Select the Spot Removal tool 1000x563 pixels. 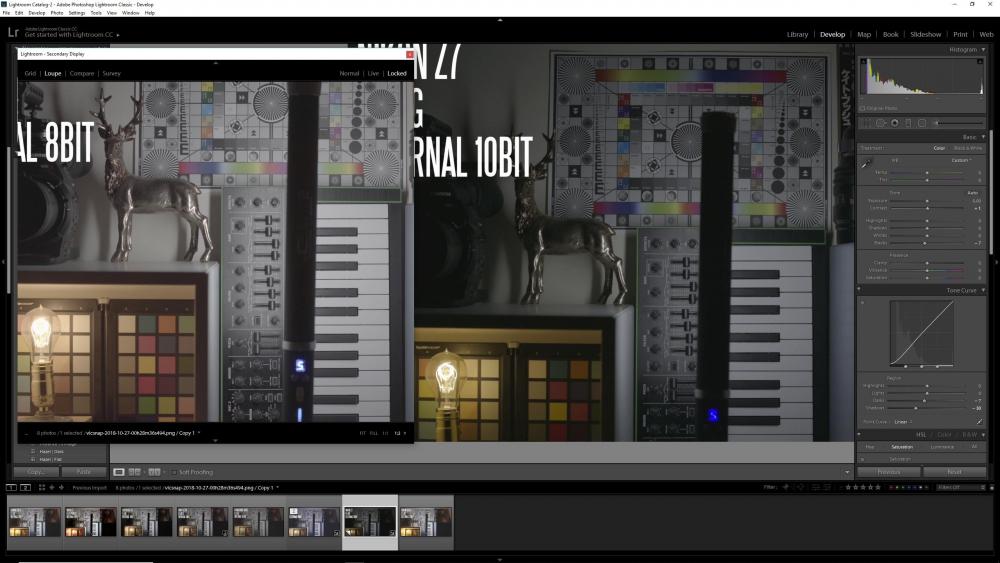[881, 123]
